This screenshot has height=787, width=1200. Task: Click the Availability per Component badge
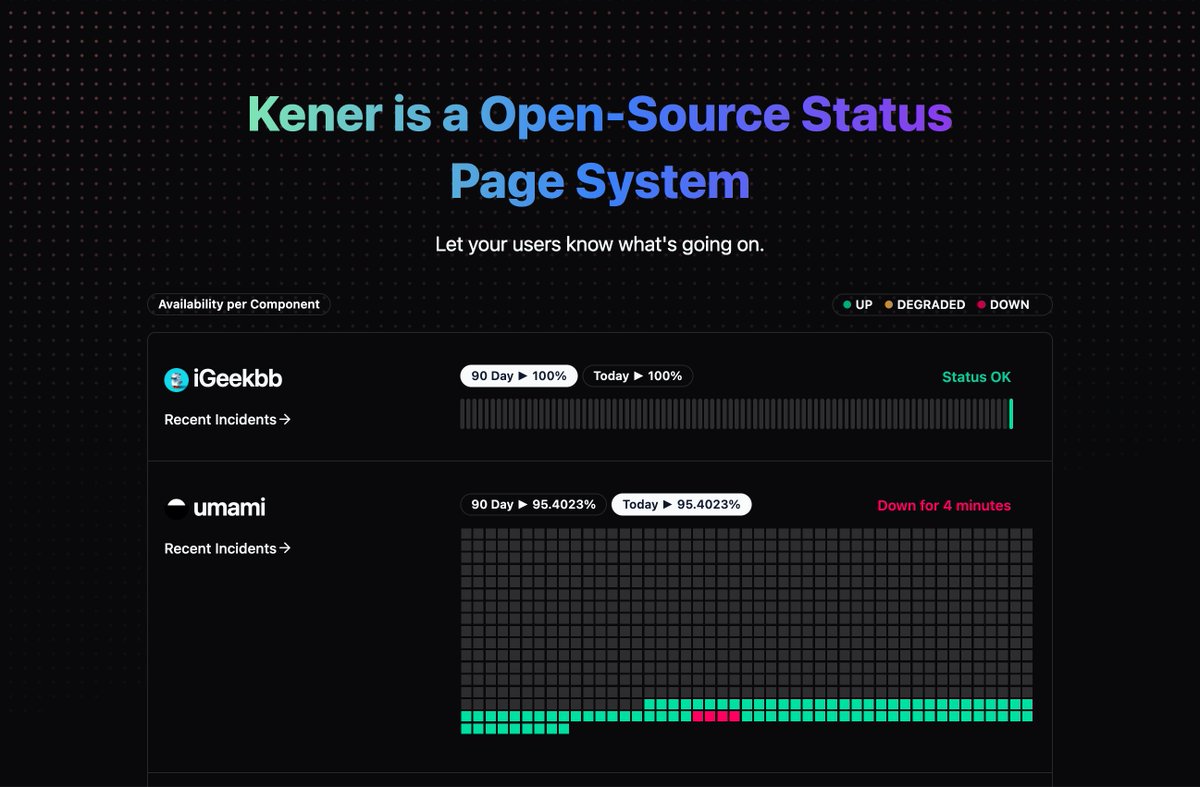pyautogui.click(x=239, y=304)
